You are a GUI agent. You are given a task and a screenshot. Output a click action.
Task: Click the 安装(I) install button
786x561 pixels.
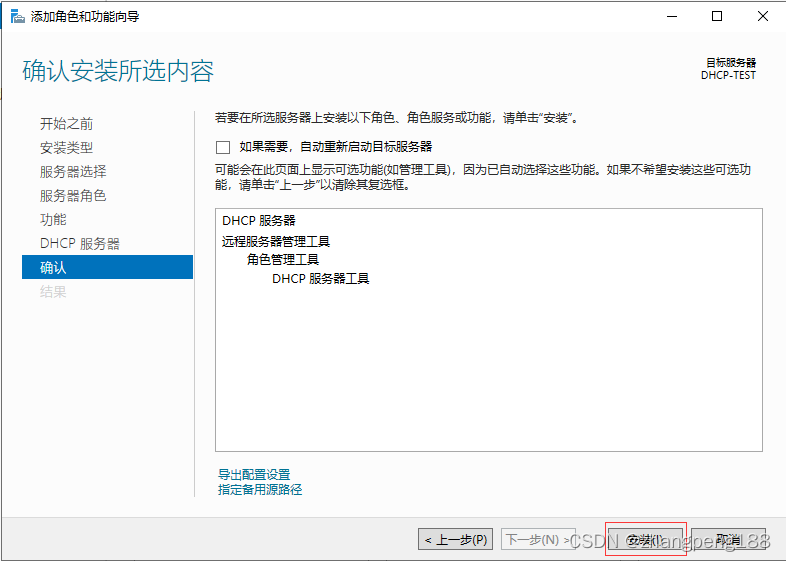(645, 539)
